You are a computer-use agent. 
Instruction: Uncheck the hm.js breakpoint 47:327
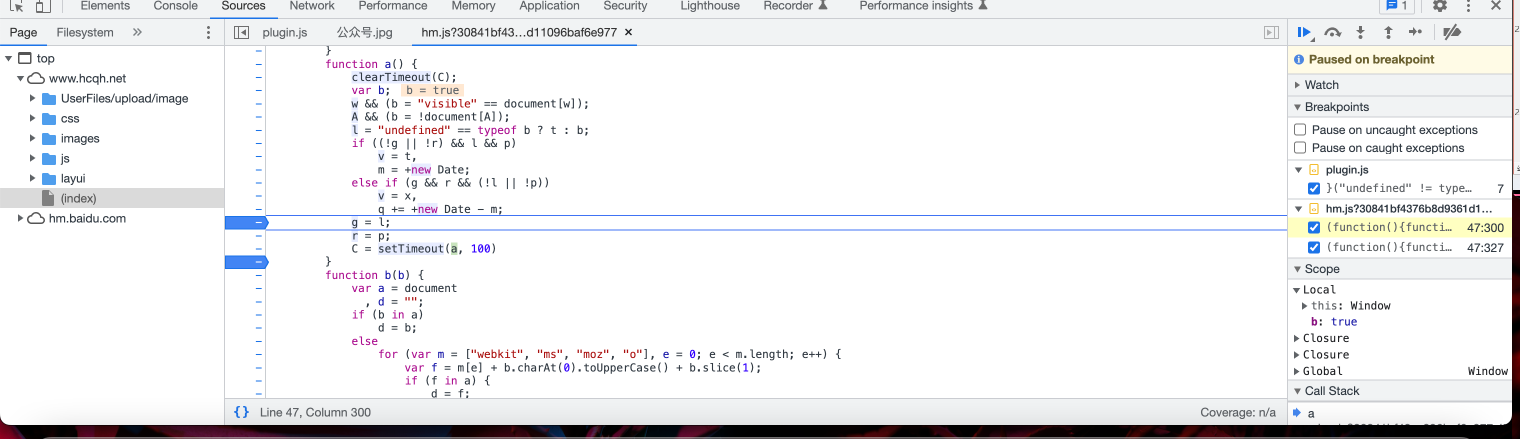[x=1314, y=247]
